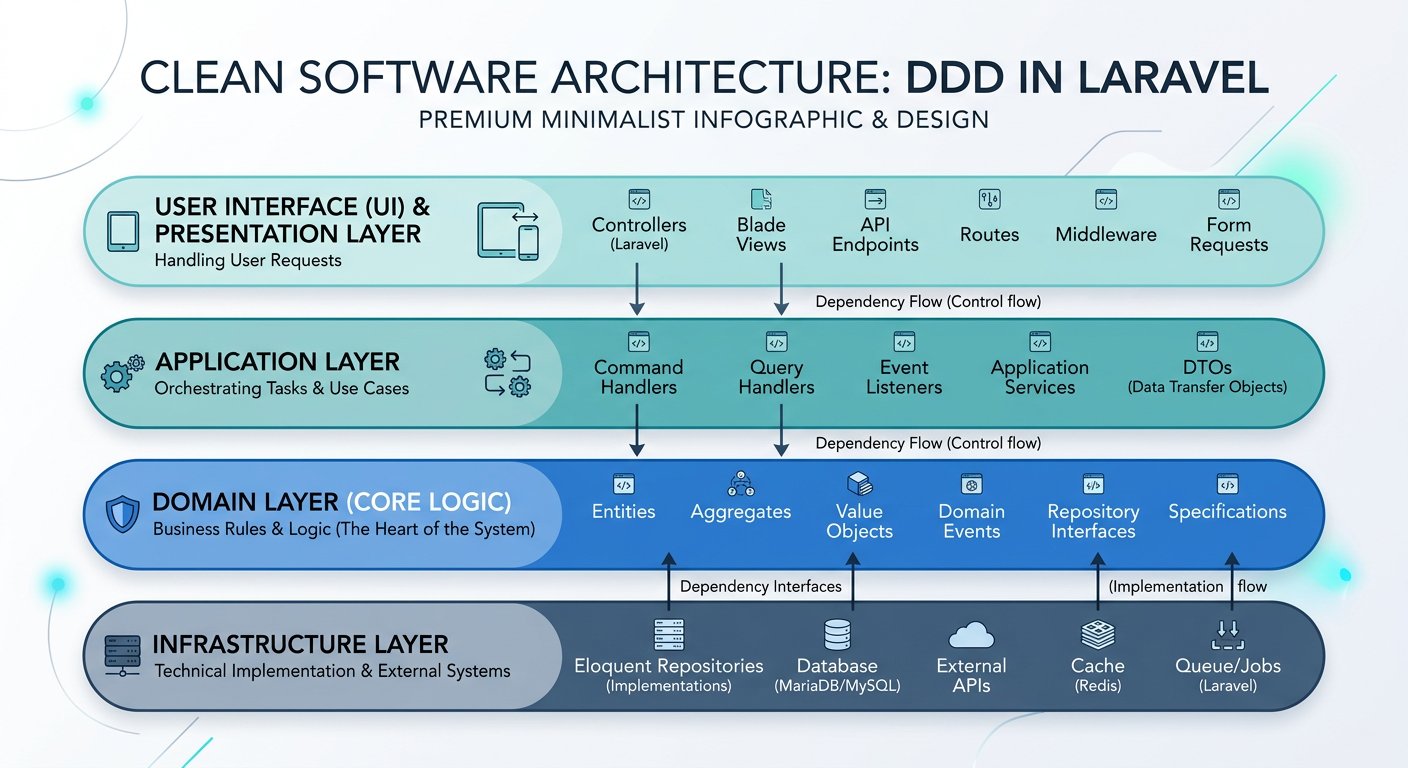Screen dimensions: 1408x768
Task: Select the "API Endpoints" label
Action: point(875,234)
